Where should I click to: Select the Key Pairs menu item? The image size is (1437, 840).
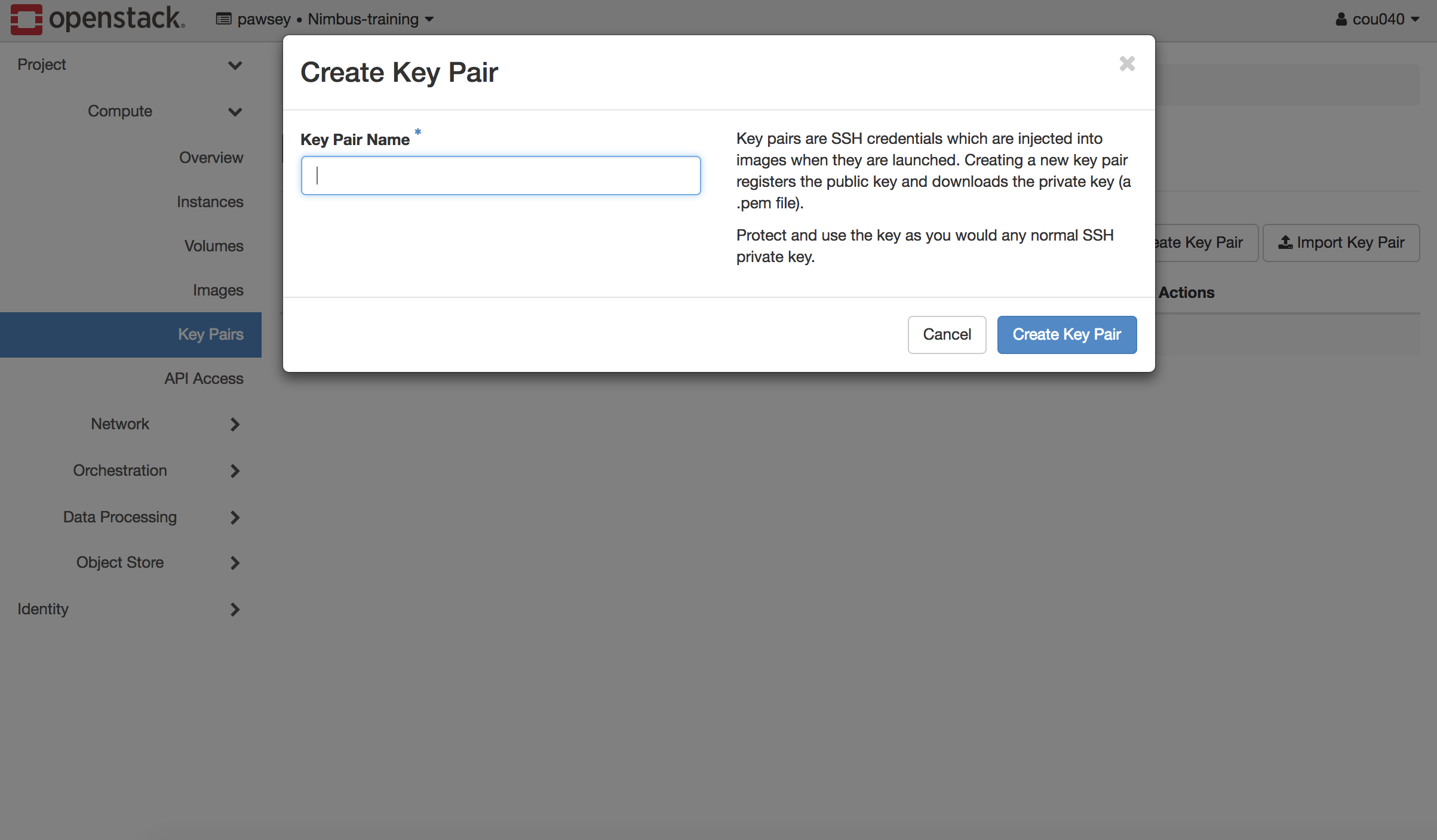point(210,333)
